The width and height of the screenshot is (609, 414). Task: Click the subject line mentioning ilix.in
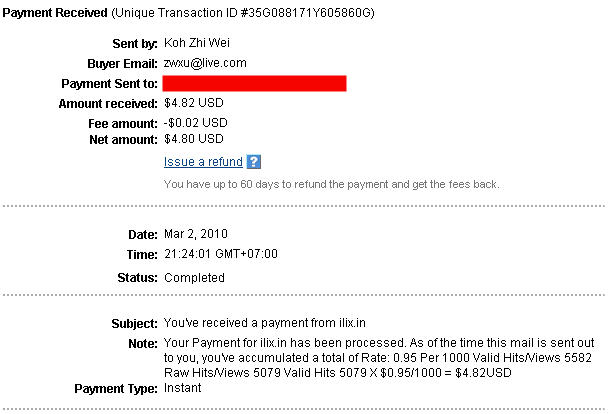tap(264, 323)
